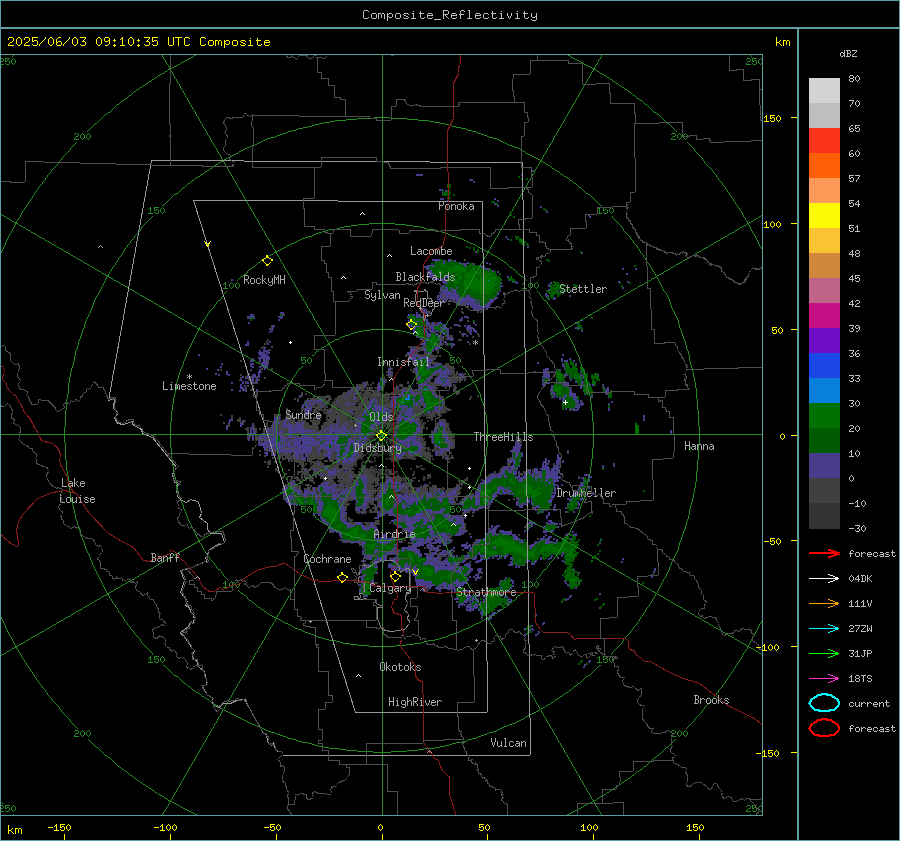Image resolution: width=900 pixels, height=841 pixels.
Task: Click the ThreeHills label
Action: pos(503,437)
